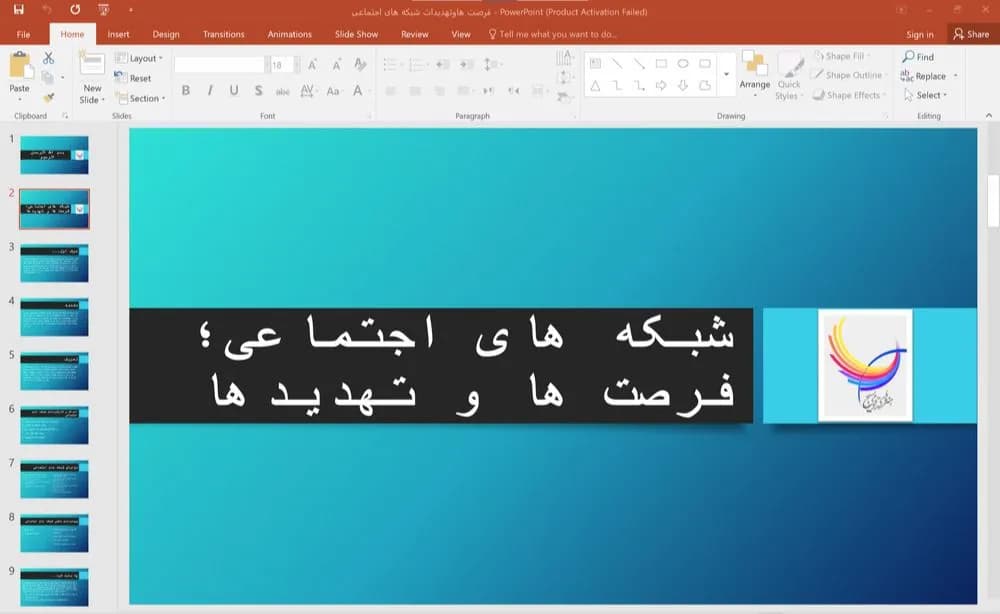Switch to the Animations tab
Image resolution: width=1000 pixels, height=614 pixels.
(x=290, y=34)
